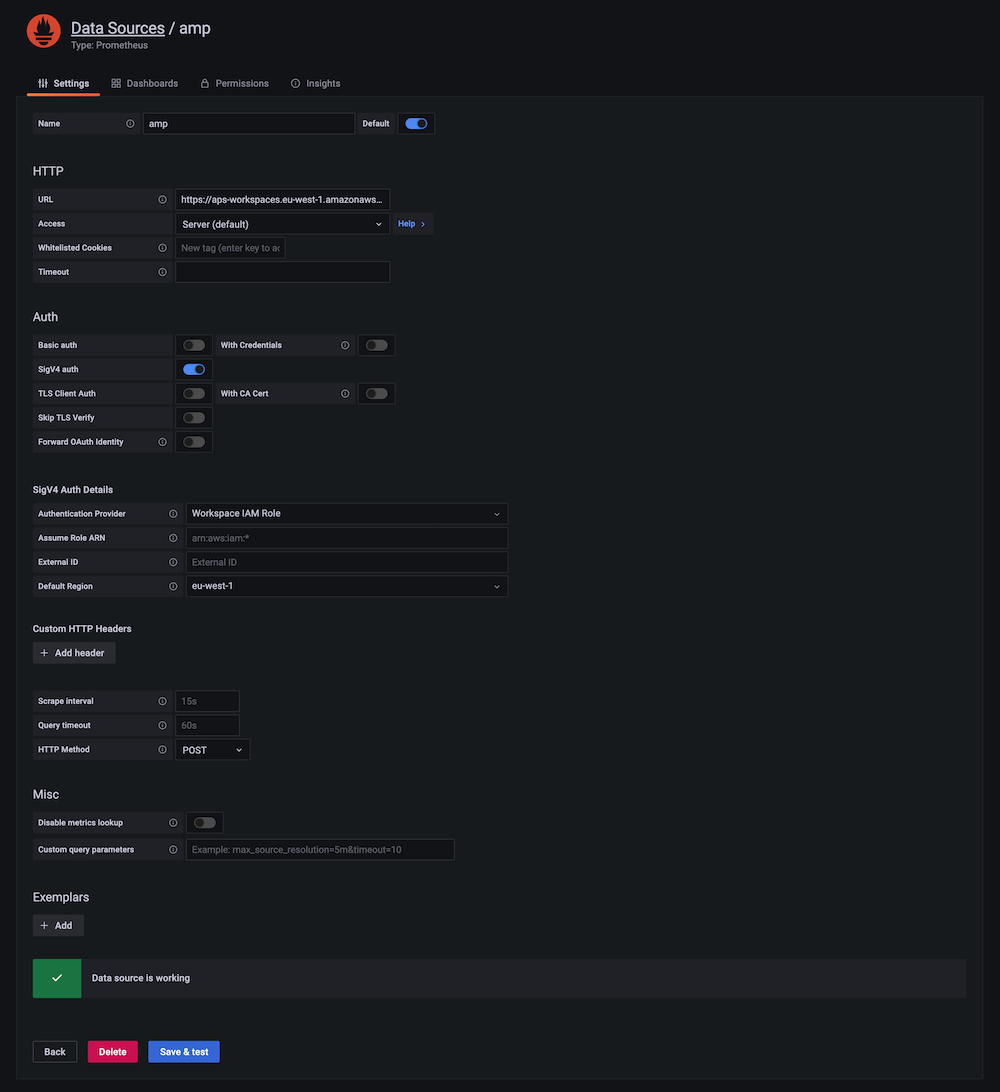The width and height of the screenshot is (1000, 1092).
Task: Click the info icon for With CA Cert
Action: tap(345, 393)
